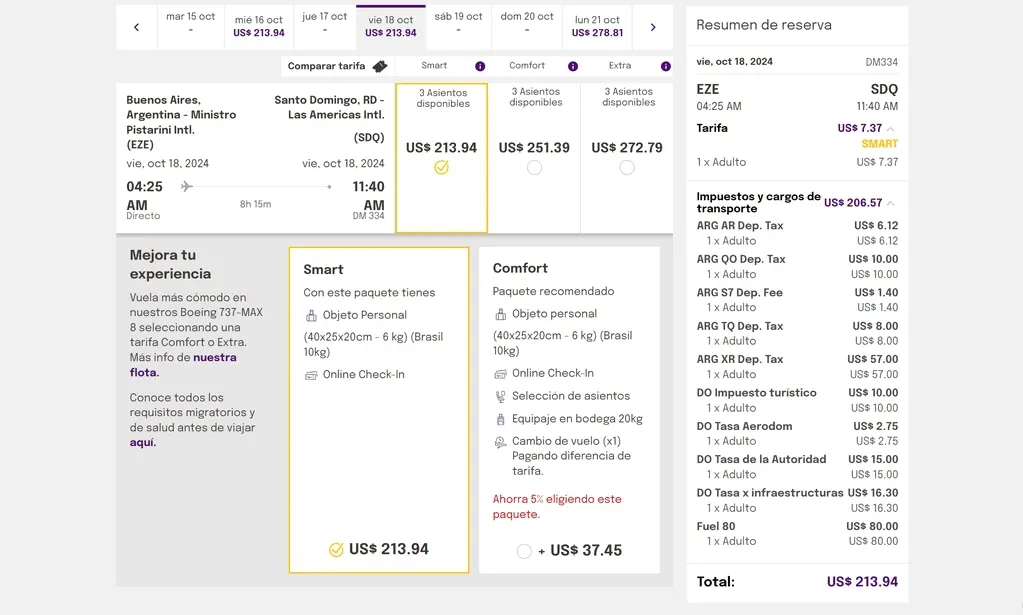Select the mié 16 oct date tab

click(258, 26)
